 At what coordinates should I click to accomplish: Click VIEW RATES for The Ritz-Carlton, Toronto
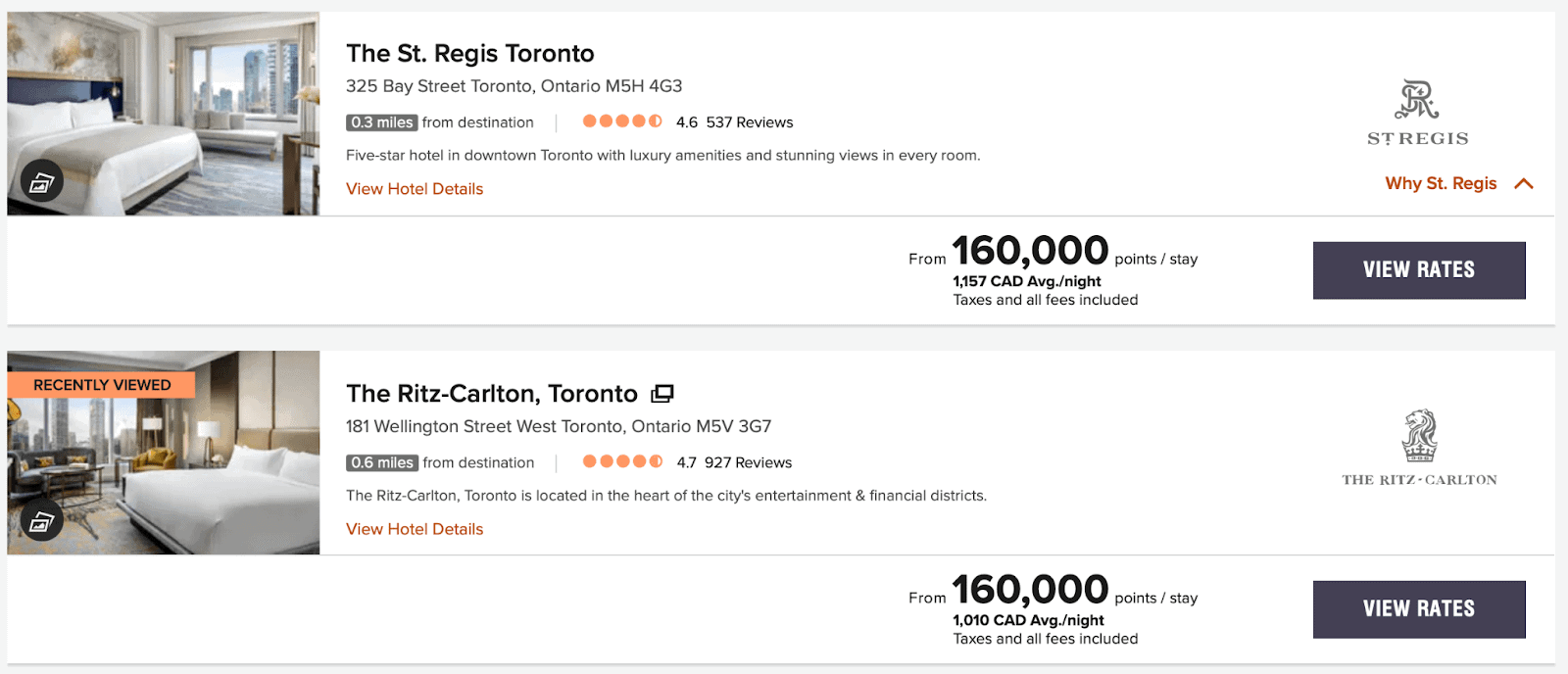coord(1418,608)
